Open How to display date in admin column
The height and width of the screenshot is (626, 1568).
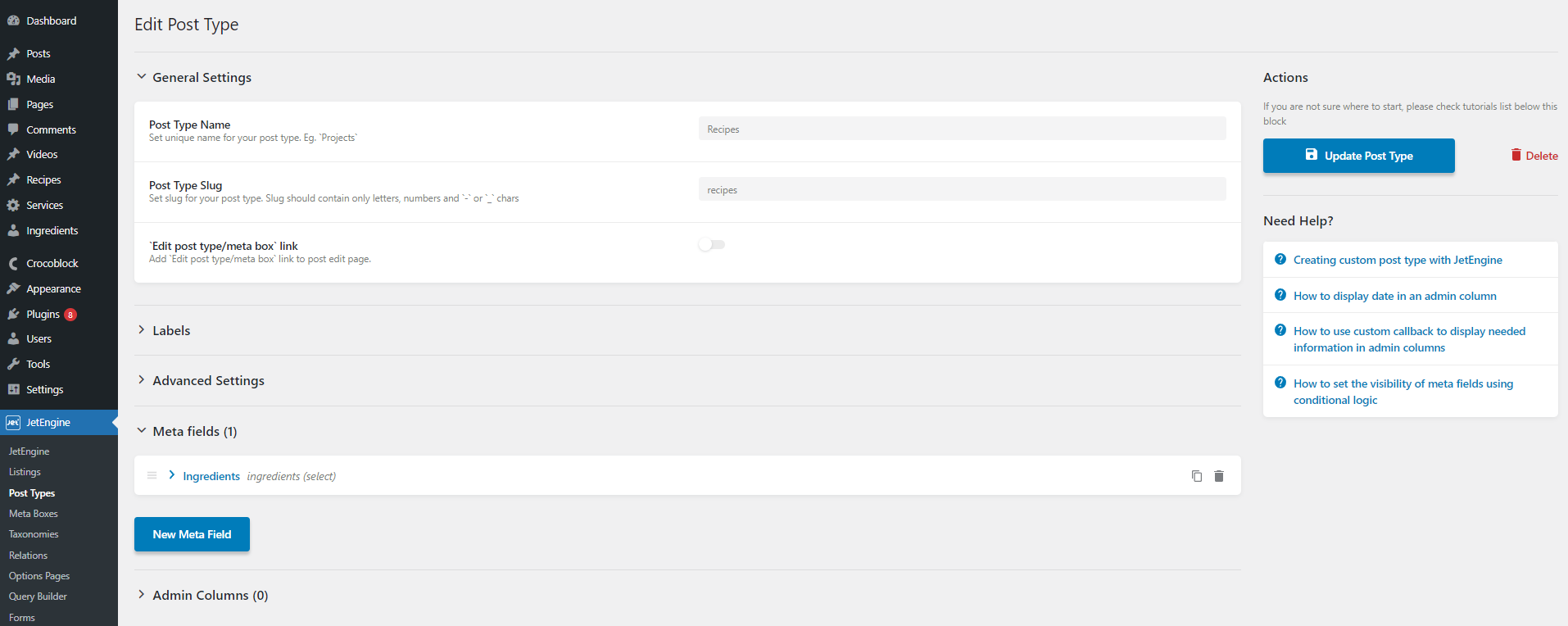[x=1394, y=296]
